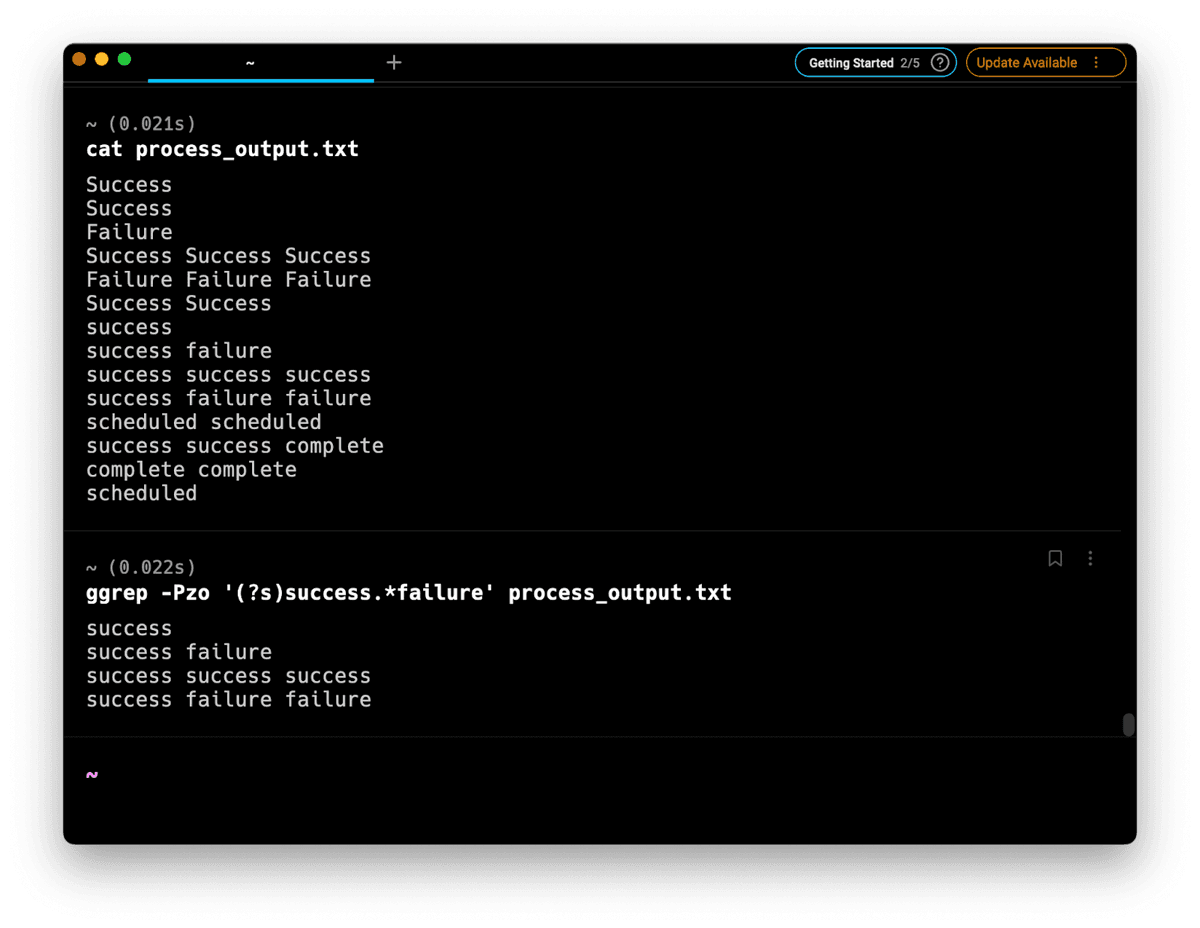Click the "scheduled scheduled" output line

203,422
